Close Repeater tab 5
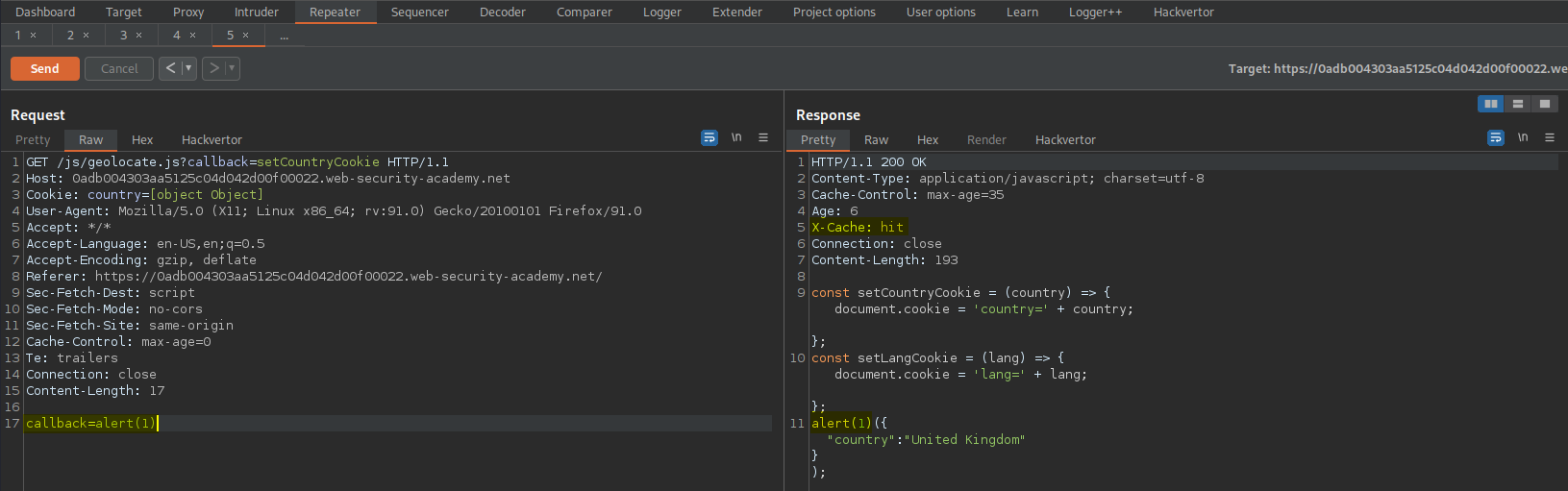This screenshot has height=491, width=1568. 246,36
